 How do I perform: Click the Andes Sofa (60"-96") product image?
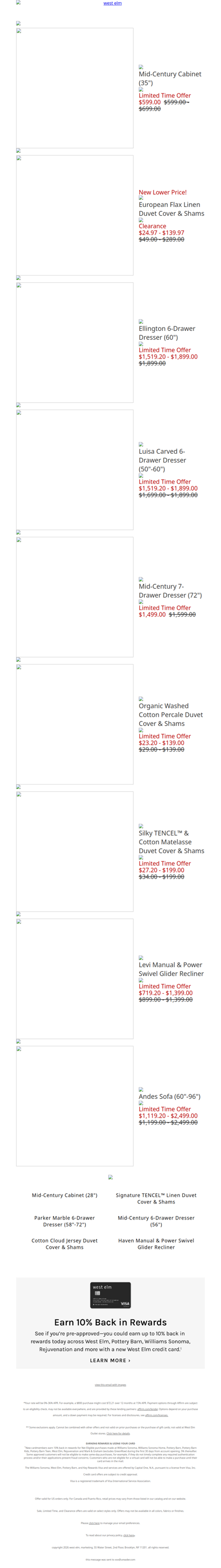pyautogui.click(x=75, y=1105)
